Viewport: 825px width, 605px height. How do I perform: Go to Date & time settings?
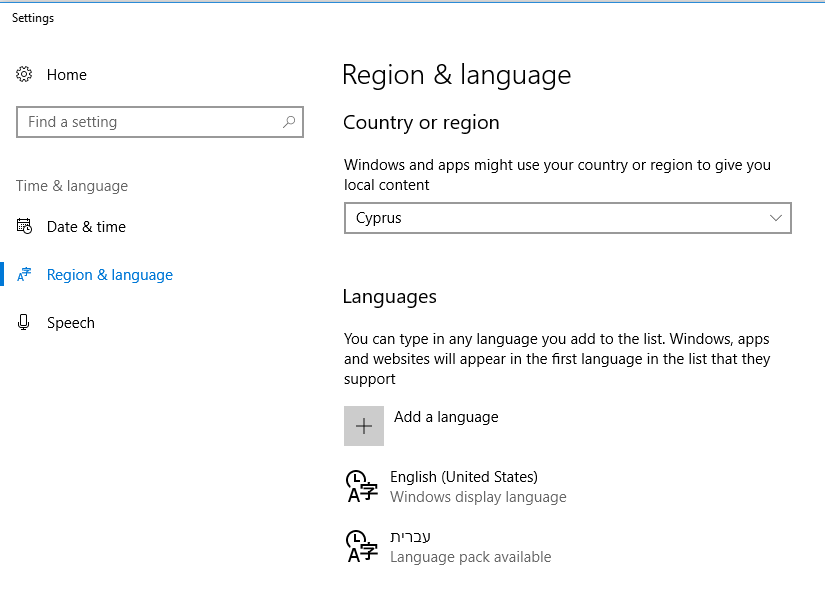pos(86,227)
